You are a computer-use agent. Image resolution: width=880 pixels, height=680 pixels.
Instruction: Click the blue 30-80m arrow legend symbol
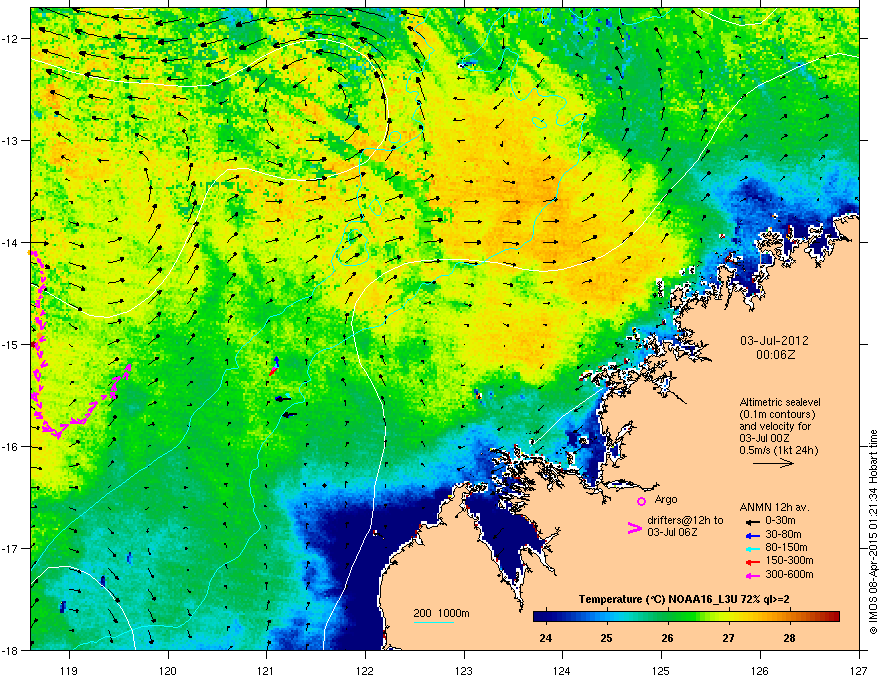pos(753,536)
